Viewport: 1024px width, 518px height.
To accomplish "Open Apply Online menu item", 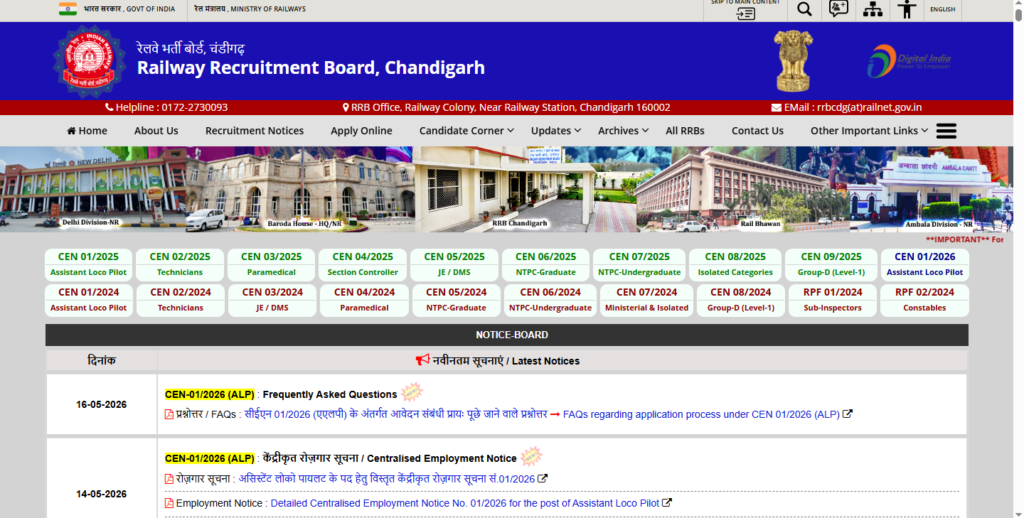I will [361, 131].
